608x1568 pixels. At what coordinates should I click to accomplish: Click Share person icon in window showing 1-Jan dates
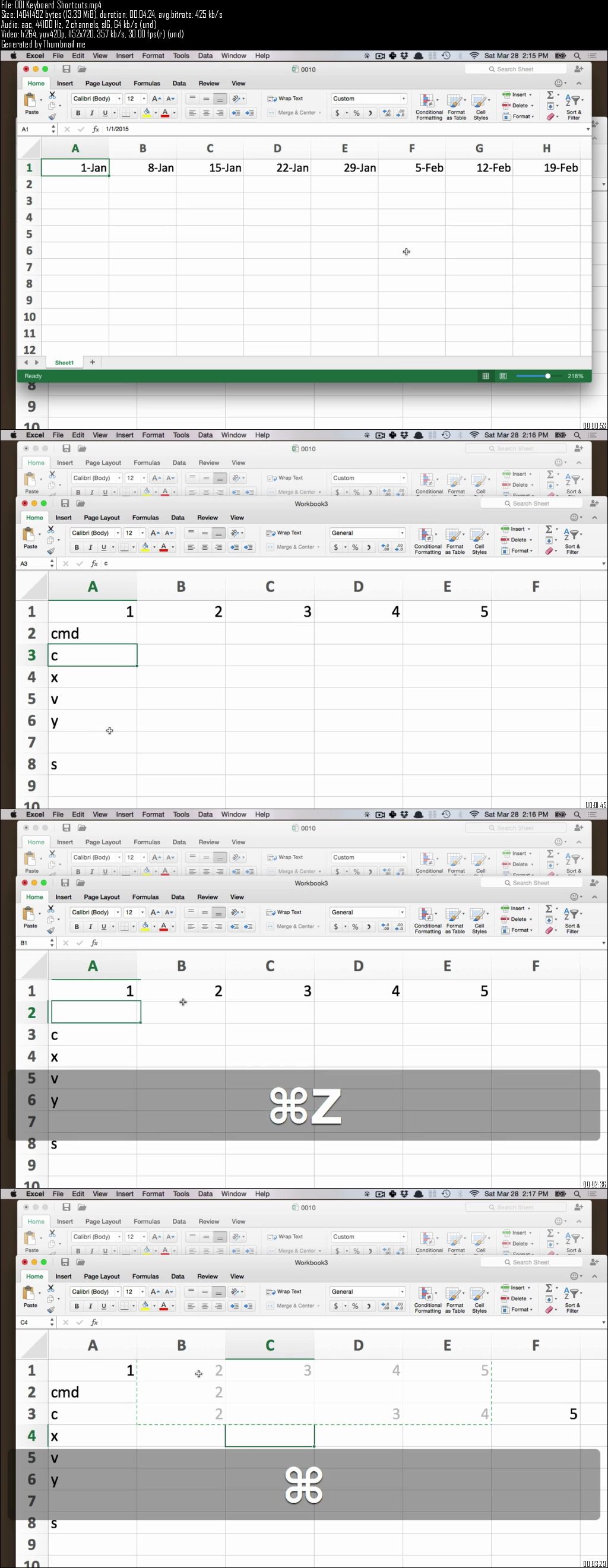[578, 69]
